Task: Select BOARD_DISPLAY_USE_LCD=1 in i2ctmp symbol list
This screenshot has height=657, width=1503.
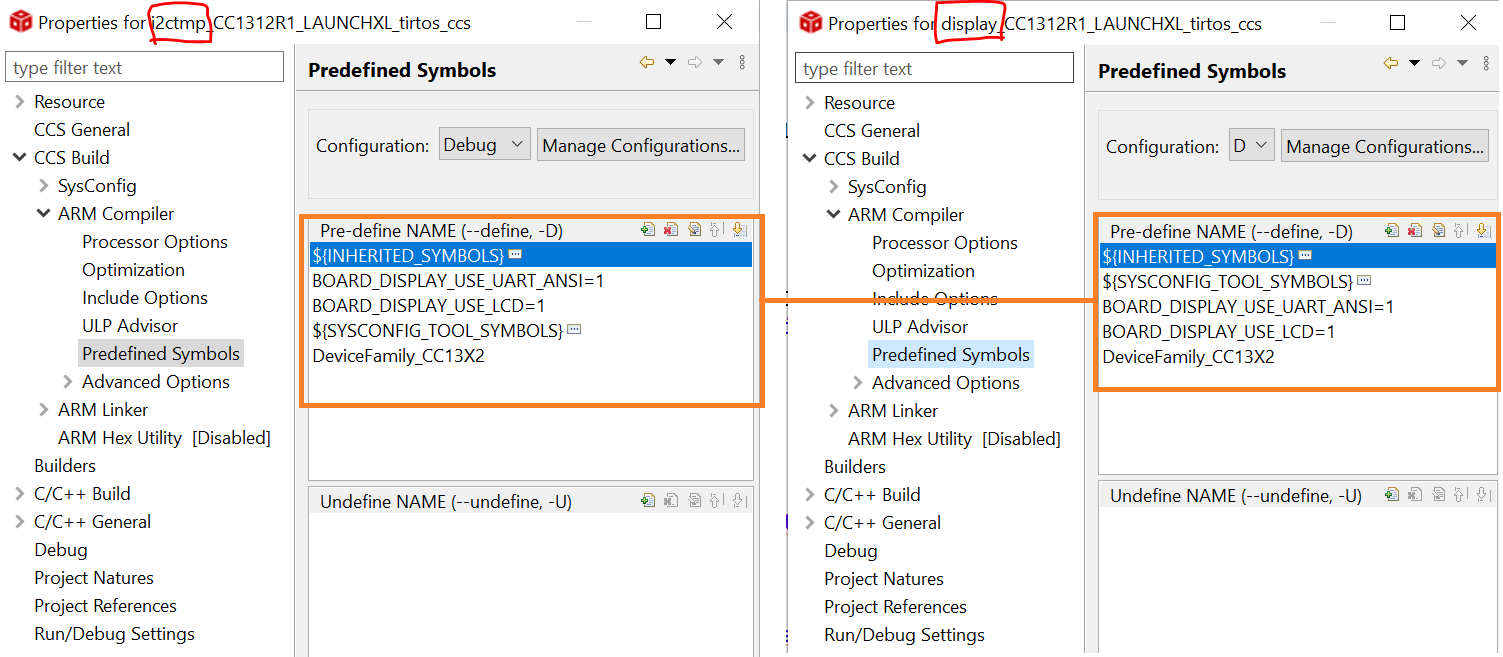Action: click(x=428, y=305)
